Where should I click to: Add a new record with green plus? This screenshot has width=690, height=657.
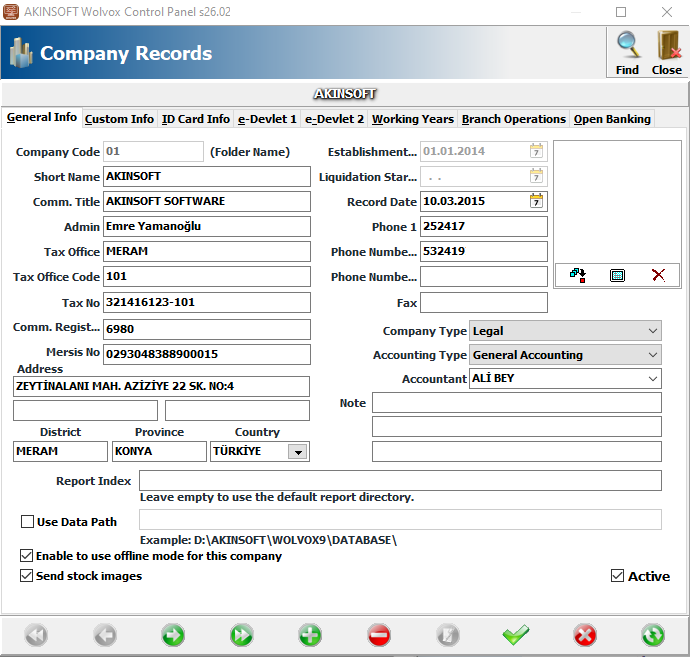point(310,635)
